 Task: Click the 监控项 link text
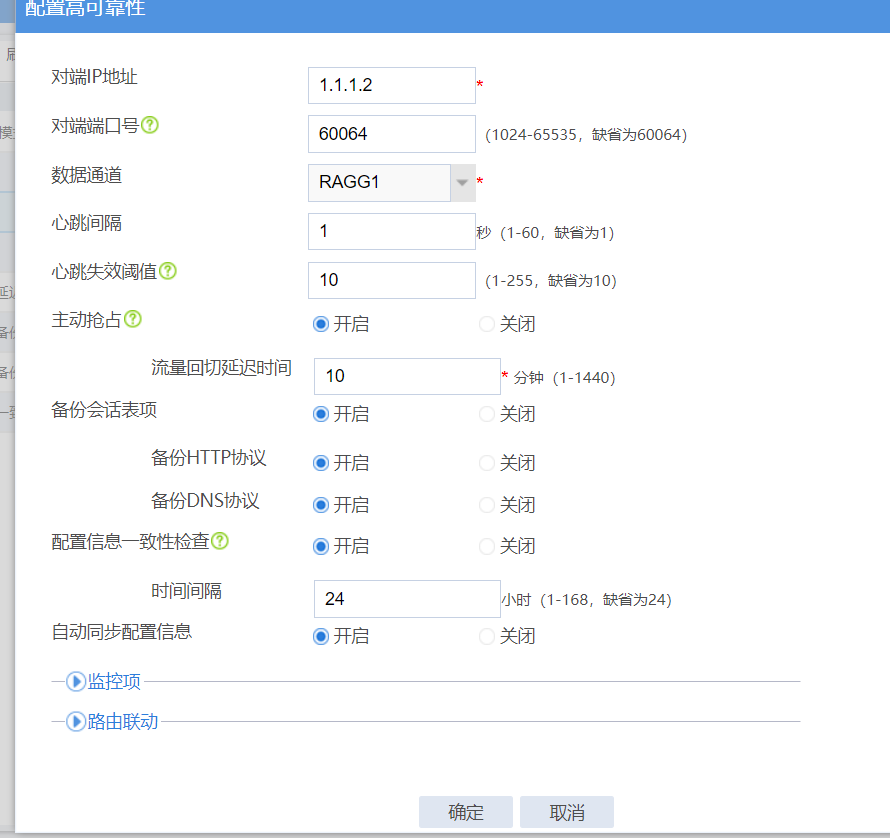tap(114, 681)
